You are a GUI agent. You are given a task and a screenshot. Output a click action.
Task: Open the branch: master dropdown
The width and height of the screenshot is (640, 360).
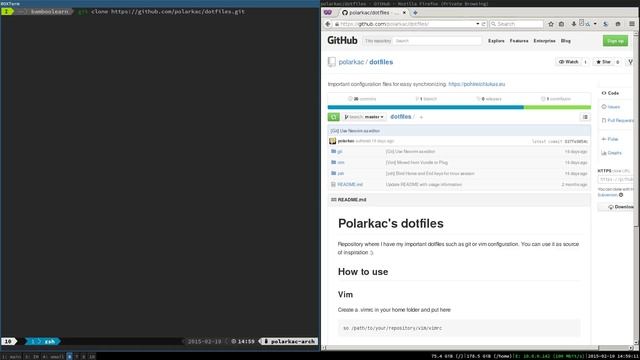point(364,117)
